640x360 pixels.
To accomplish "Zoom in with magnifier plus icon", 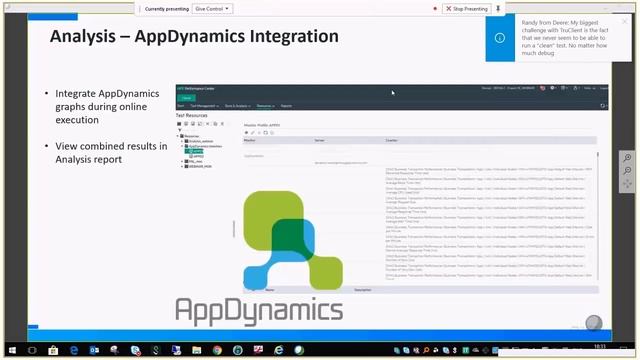I will coord(627,158).
